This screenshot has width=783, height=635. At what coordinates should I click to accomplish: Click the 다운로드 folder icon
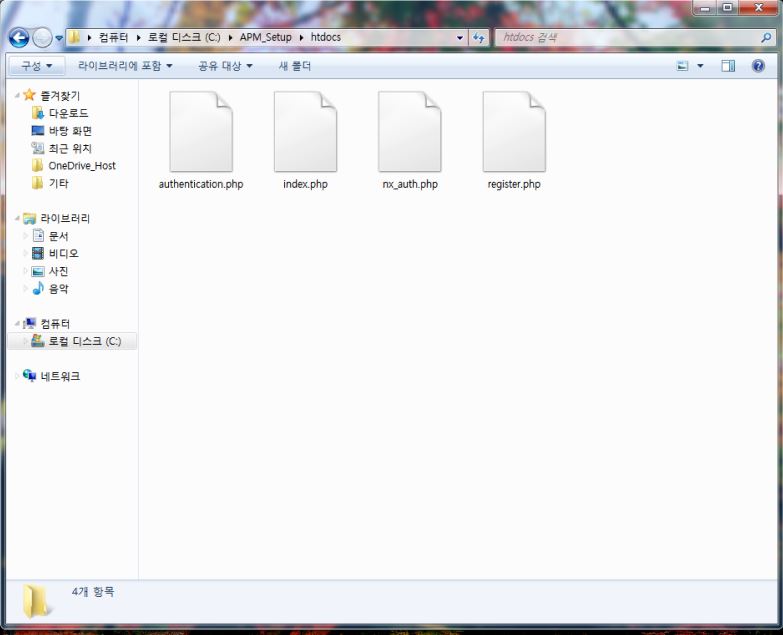coord(38,113)
